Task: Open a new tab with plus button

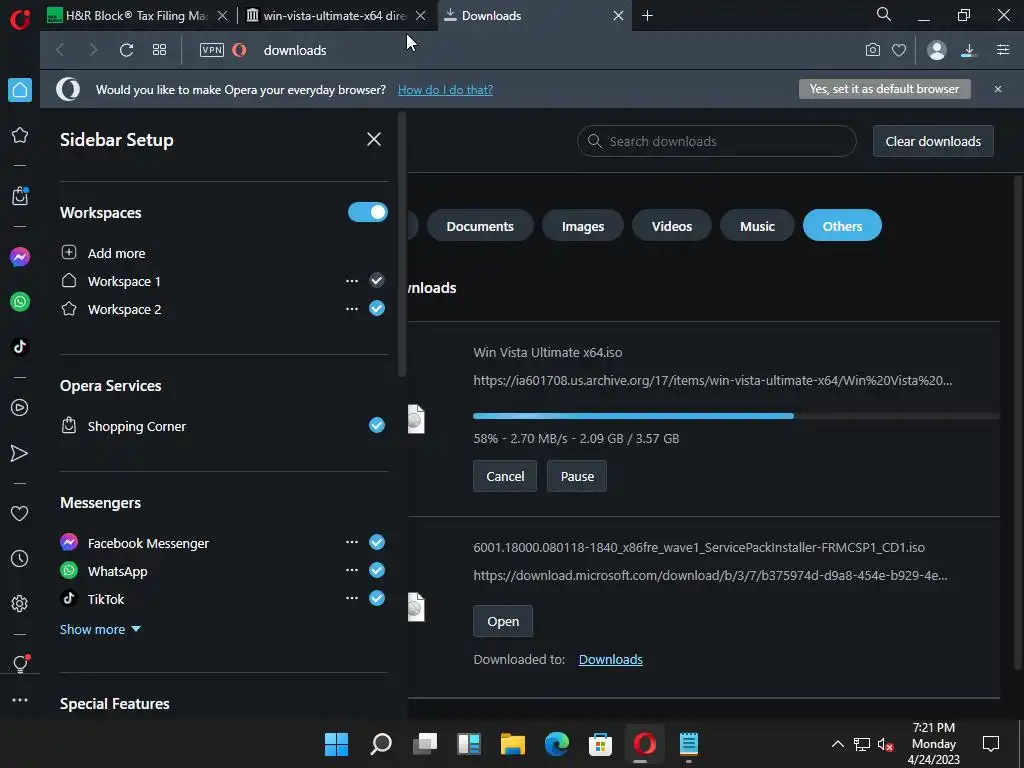Action: (647, 15)
